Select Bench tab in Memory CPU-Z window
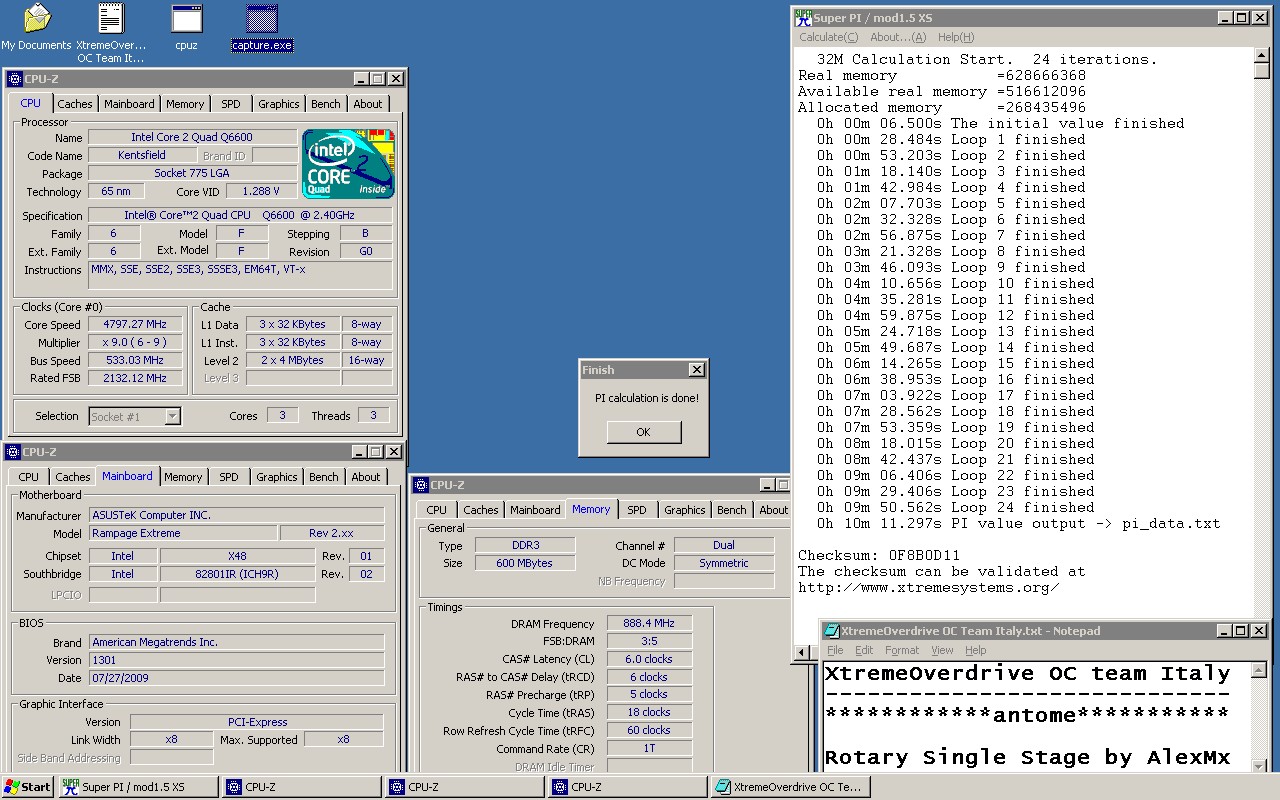The height and width of the screenshot is (800, 1280). 731,510
